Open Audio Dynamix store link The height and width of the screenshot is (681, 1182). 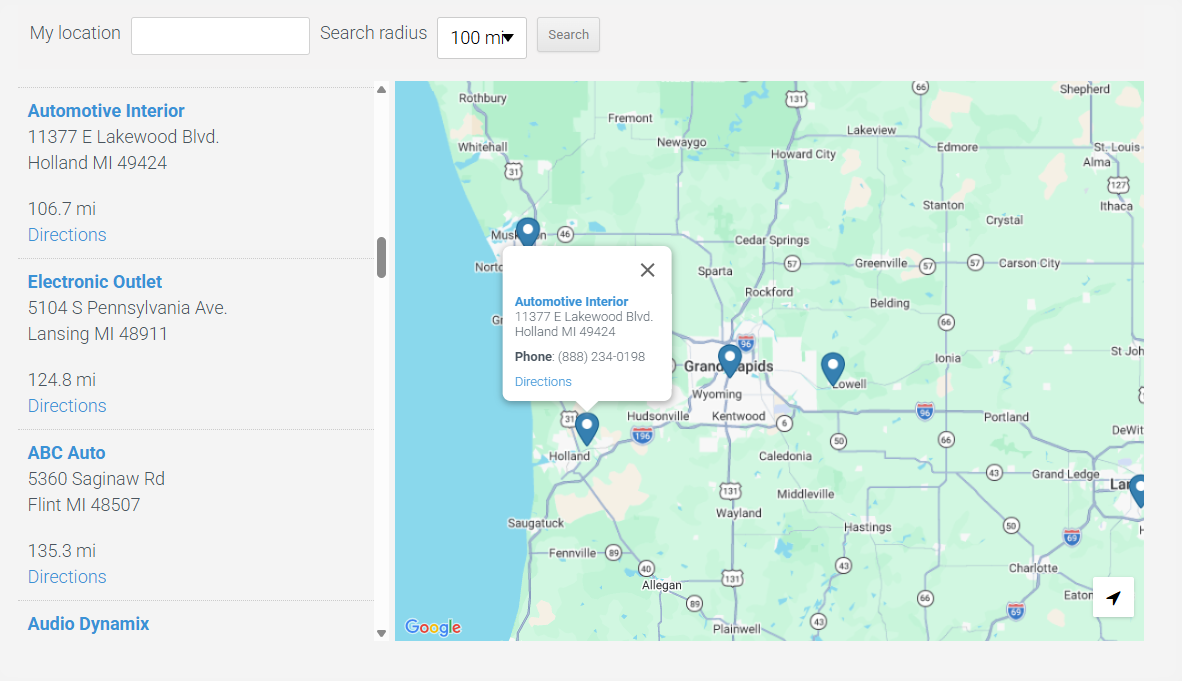(88, 624)
